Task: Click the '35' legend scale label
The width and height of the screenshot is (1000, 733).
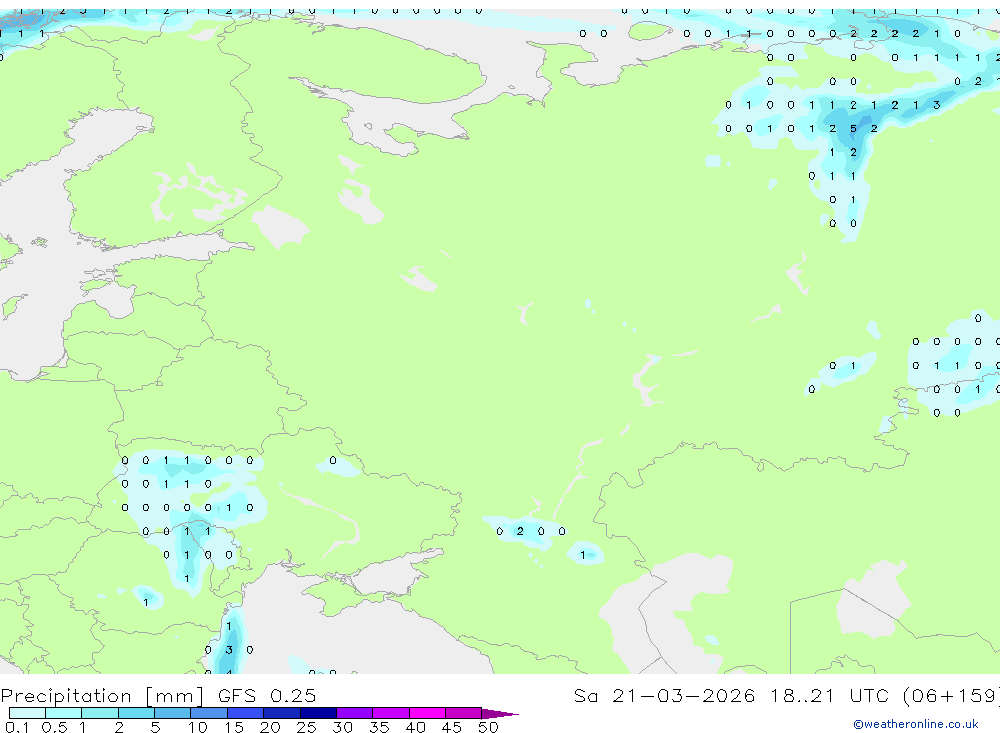Action: [x=379, y=727]
